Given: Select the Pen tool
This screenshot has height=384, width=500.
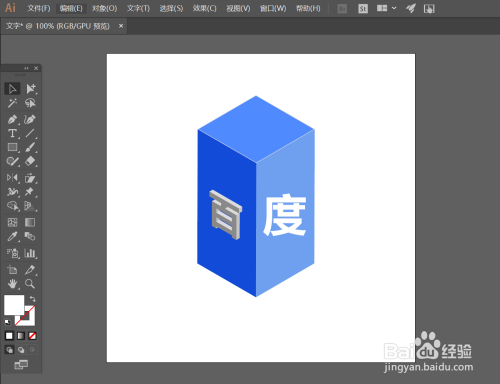Looking at the screenshot, I should [12, 119].
